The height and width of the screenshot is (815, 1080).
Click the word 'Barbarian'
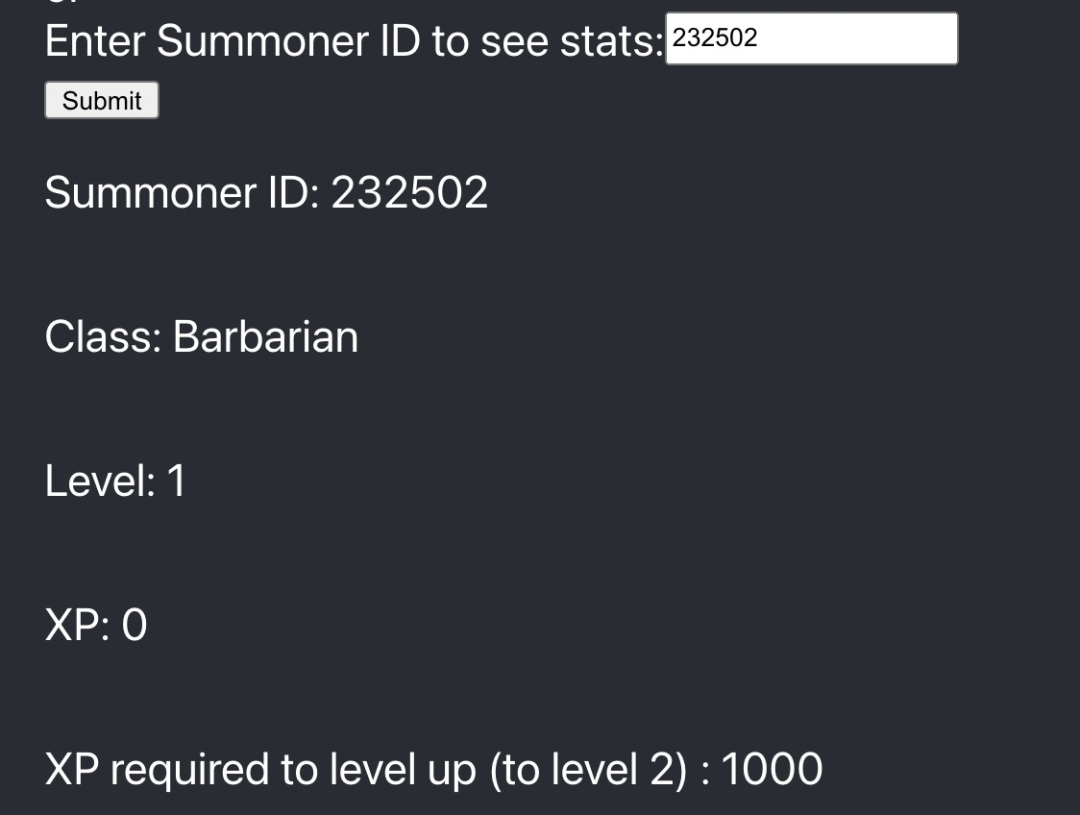266,338
